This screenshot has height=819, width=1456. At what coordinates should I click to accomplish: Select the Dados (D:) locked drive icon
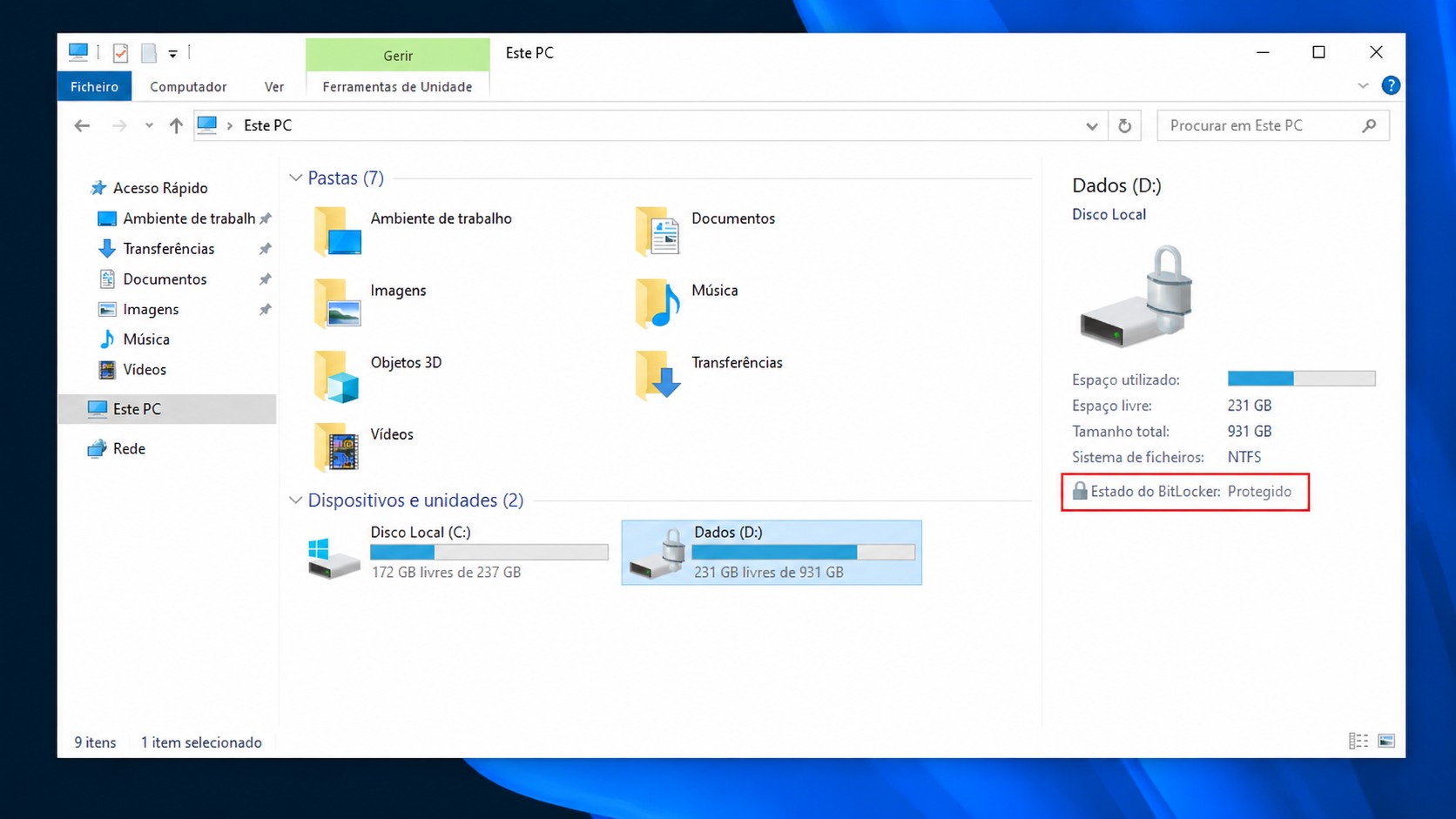[x=657, y=554]
